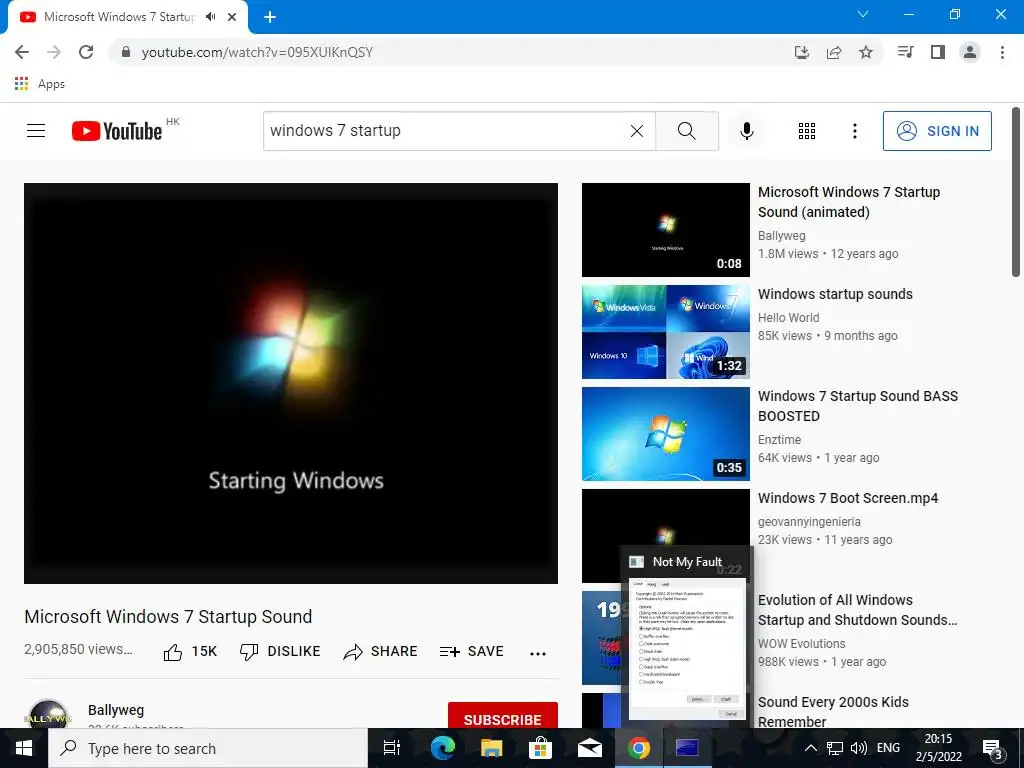Screen dimensions: 1024x768
Task: Mute the tab via its speaker icon
Action: coord(210,17)
